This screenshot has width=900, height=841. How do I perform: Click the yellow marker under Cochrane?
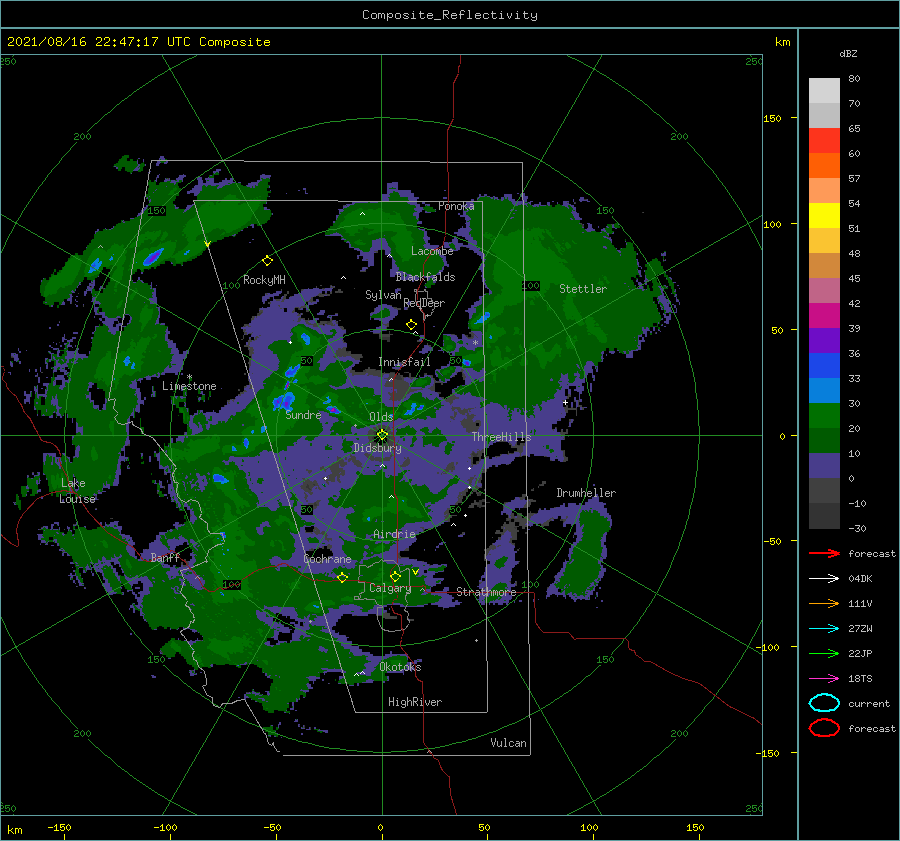tap(342, 578)
